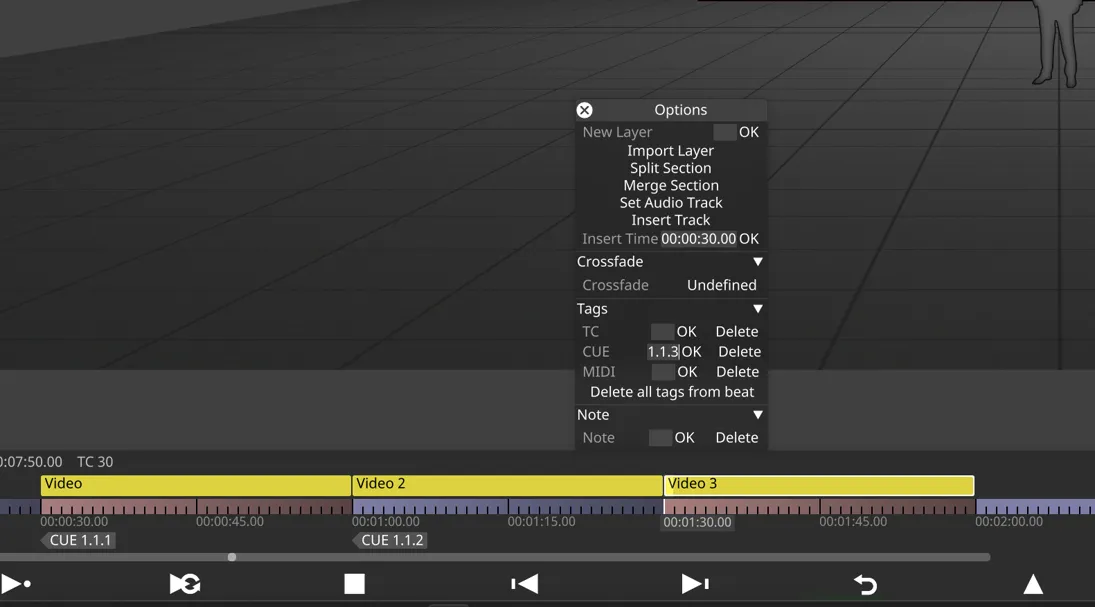Click Merge Section entry
1095x607 pixels.
coord(670,185)
